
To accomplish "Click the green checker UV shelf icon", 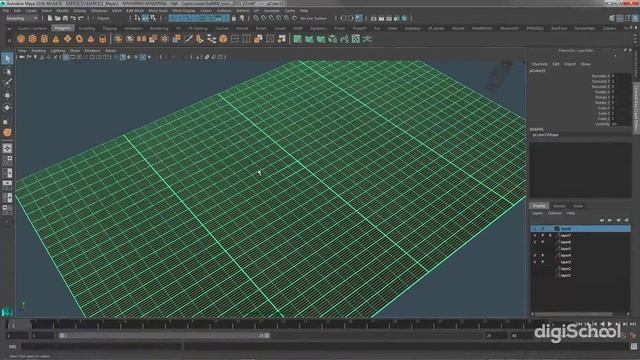I will tap(356, 39).
